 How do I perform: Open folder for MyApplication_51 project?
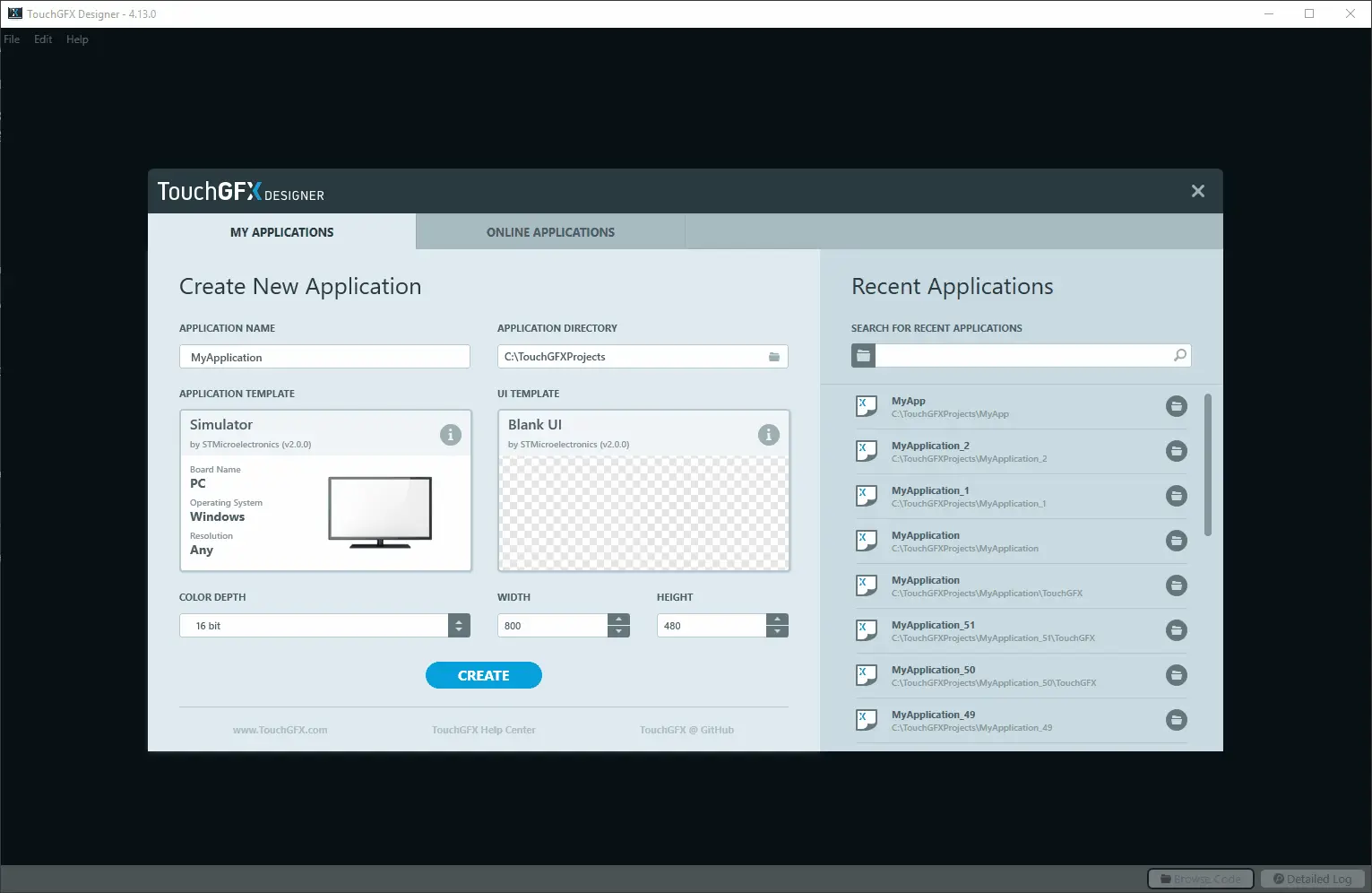(x=1177, y=630)
